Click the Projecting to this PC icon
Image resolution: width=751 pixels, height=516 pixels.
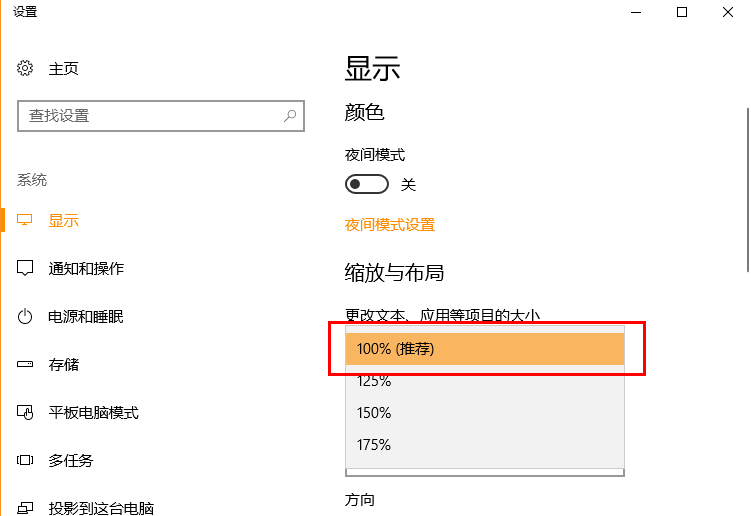pyautogui.click(x=26, y=509)
